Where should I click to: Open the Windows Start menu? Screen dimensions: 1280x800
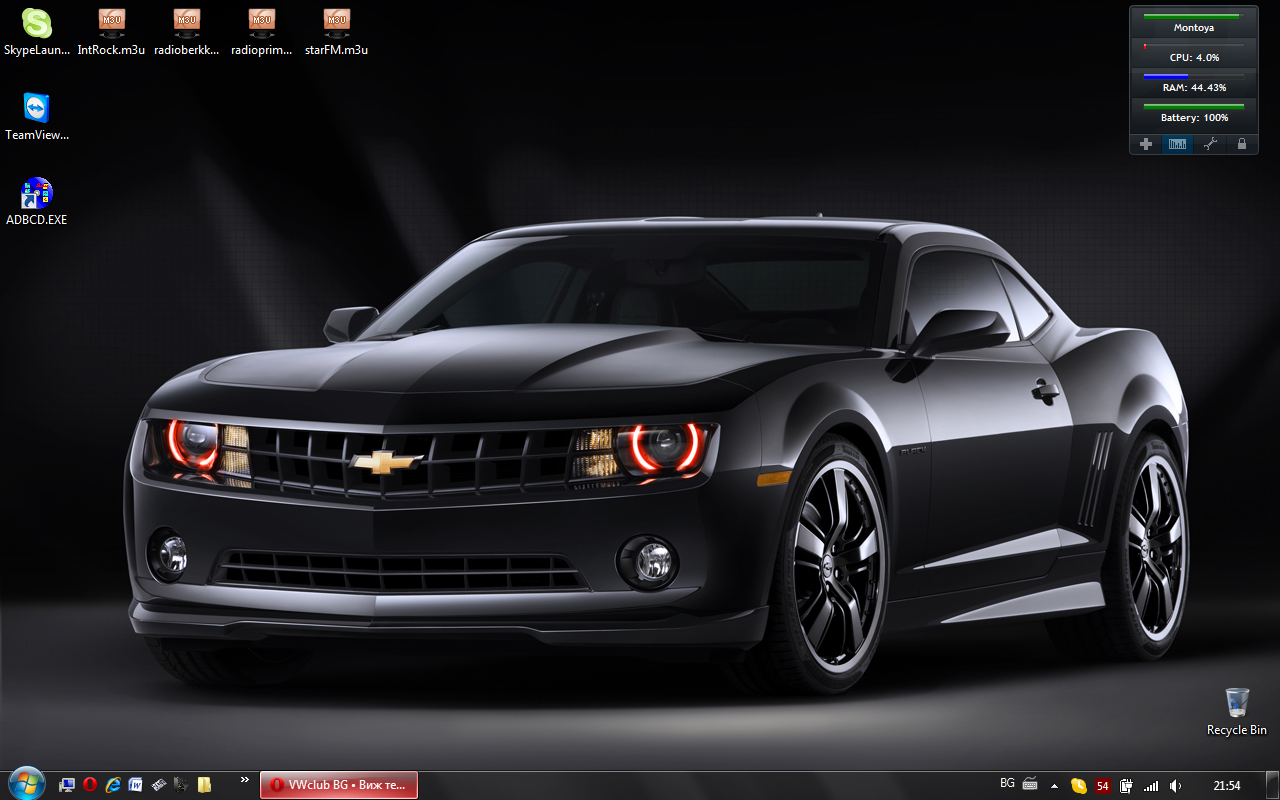pyautogui.click(x=25, y=784)
